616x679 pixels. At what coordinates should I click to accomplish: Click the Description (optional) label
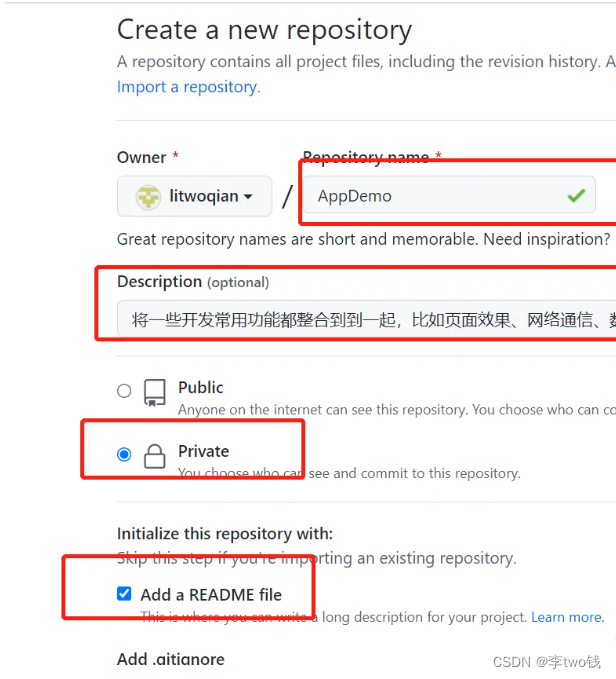tap(193, 282)
